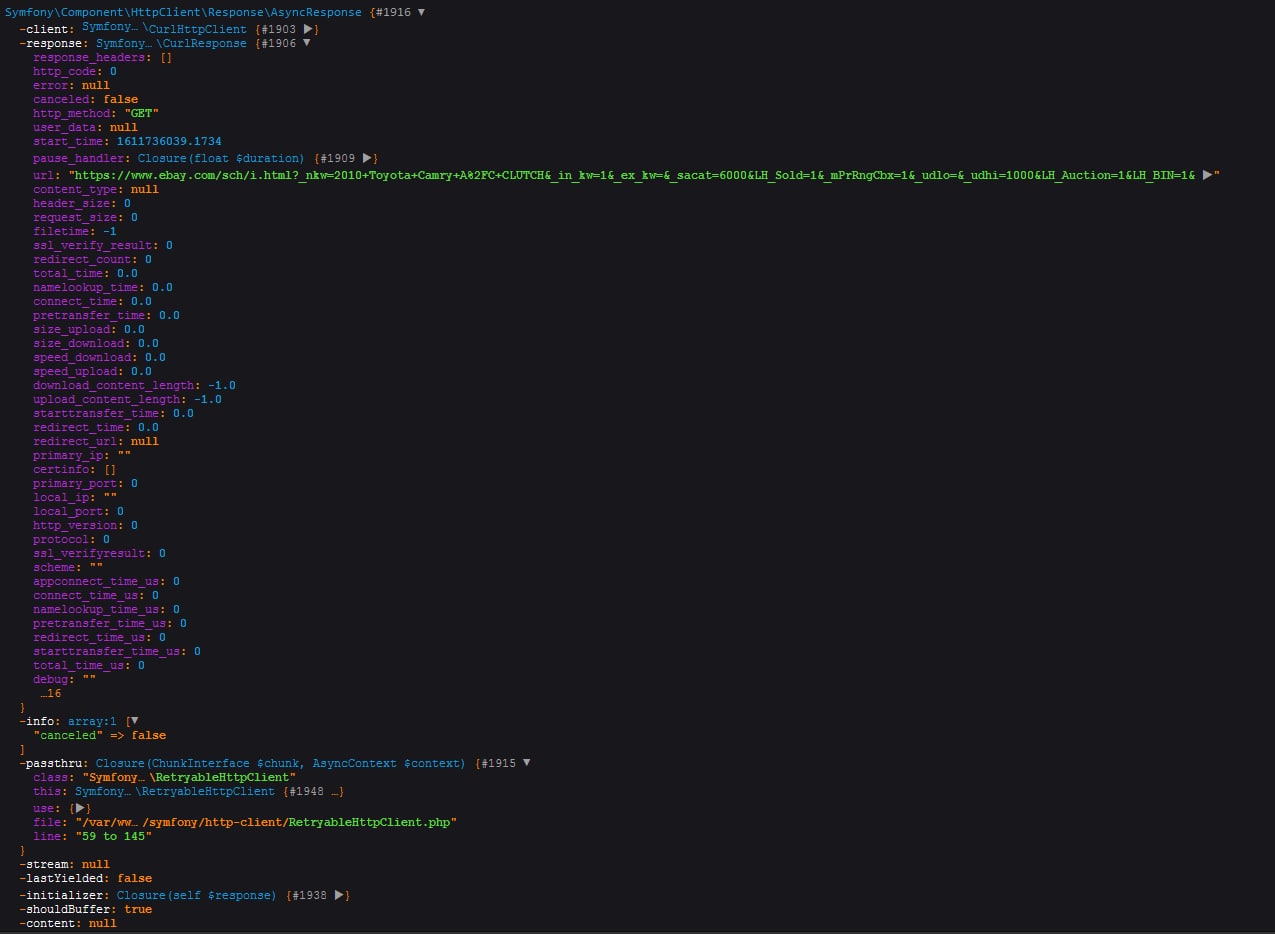Click the download_content_length: -1.0 row
This screenshot has height=934, width=1275.
tap(134, 385)
